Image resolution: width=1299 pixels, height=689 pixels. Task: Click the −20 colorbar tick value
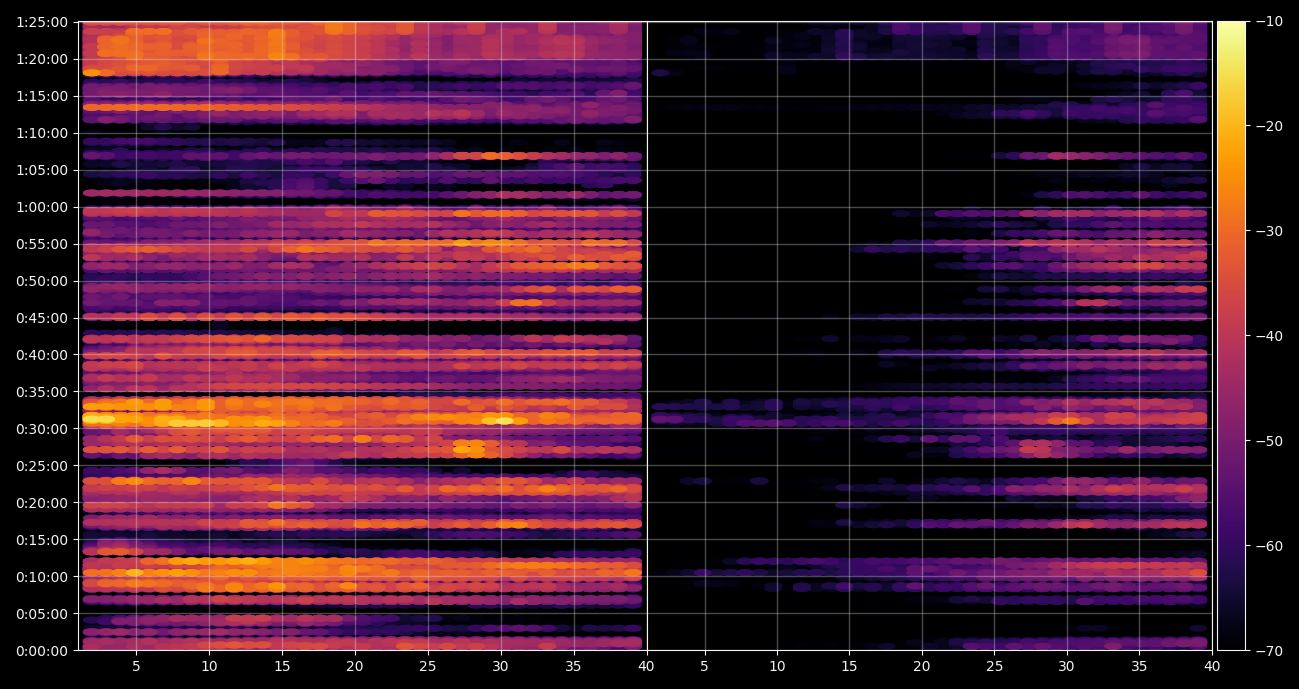pos(1270,126)
